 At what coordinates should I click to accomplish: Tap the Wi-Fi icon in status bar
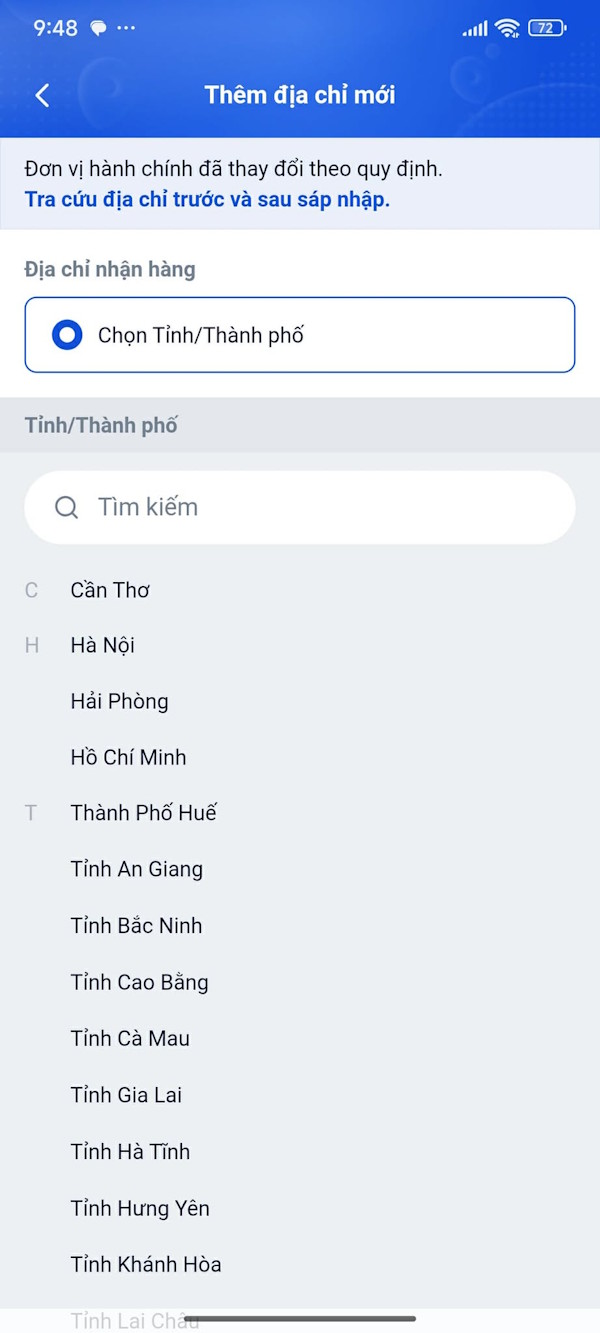point(506,28)
